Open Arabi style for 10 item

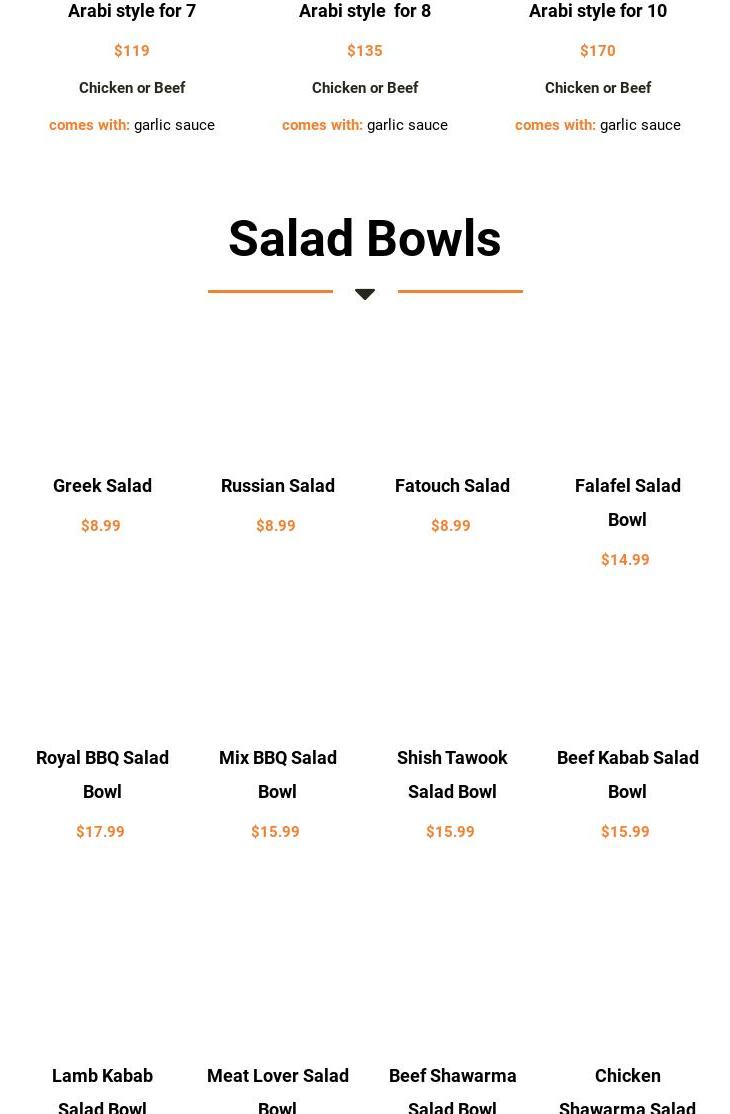coord(598,11)
